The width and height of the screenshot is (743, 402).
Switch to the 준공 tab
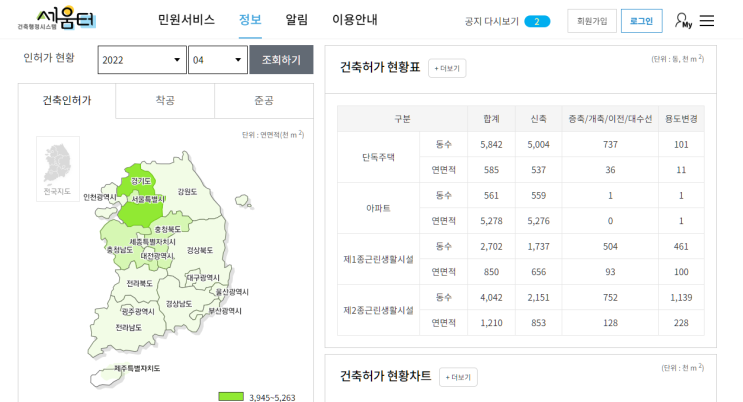(x=264, y=100)
